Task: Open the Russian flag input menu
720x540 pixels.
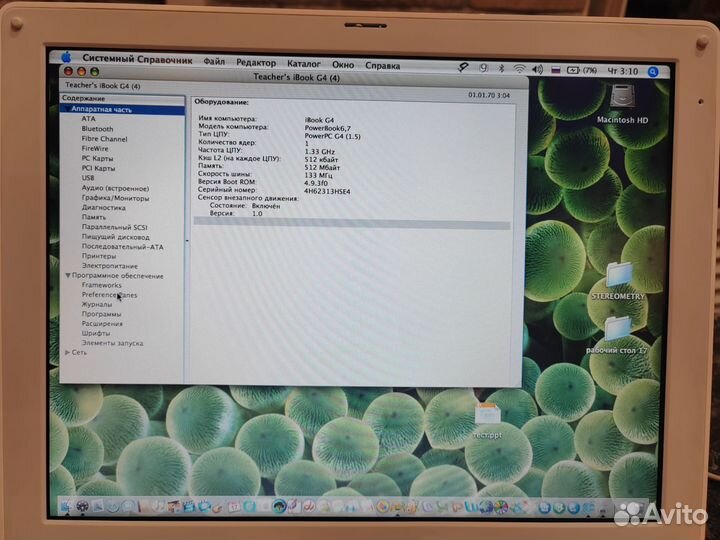Action: [556, 70]
